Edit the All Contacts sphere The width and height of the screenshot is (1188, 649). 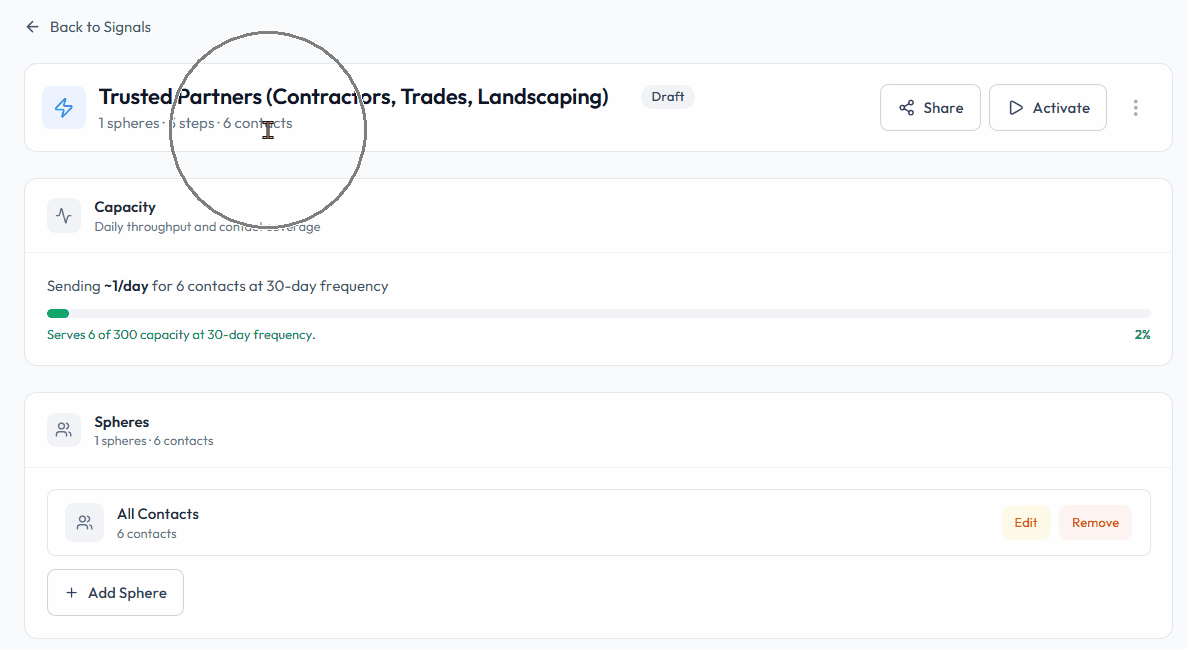1026,522
